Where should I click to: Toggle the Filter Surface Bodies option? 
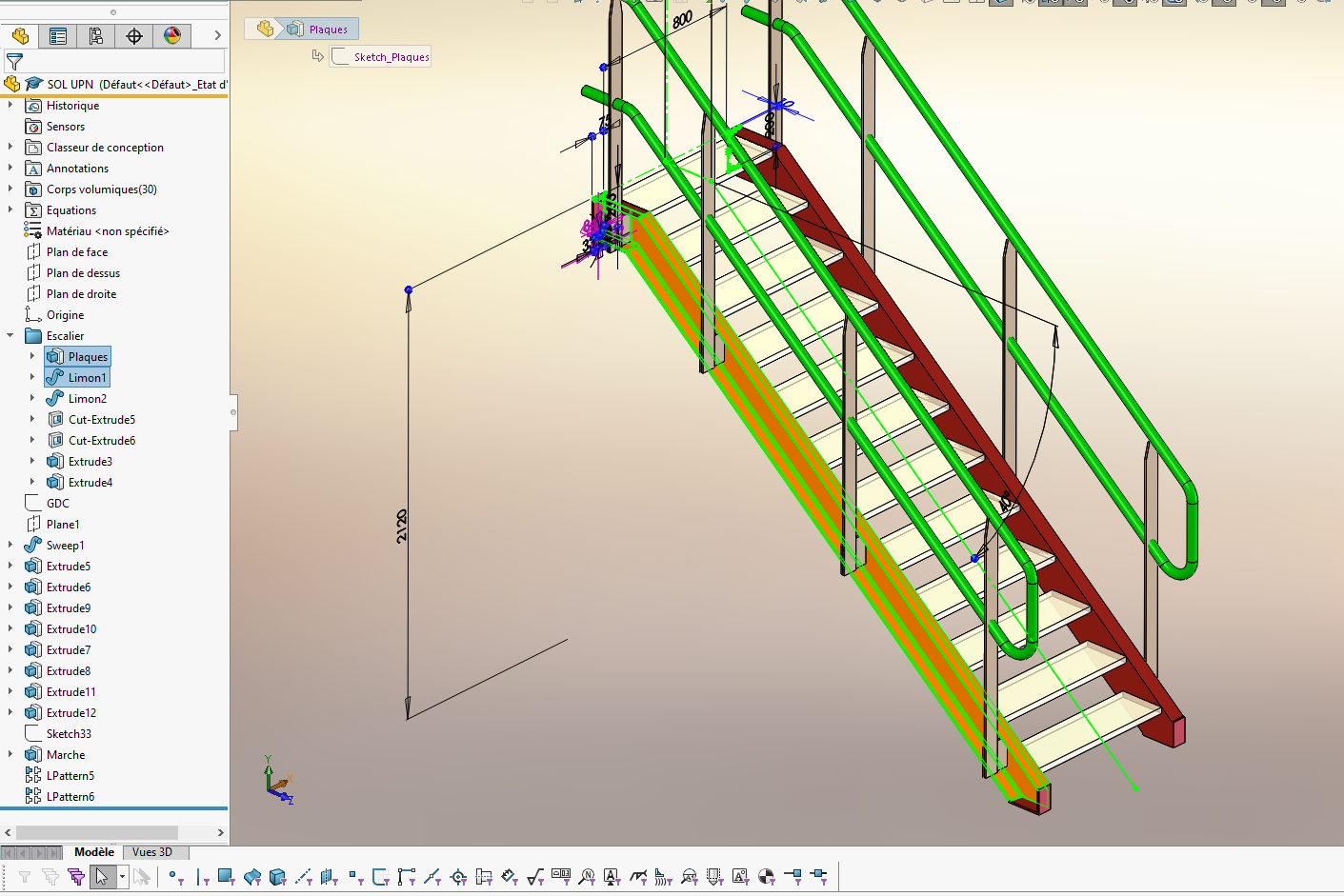coord(252,876)
